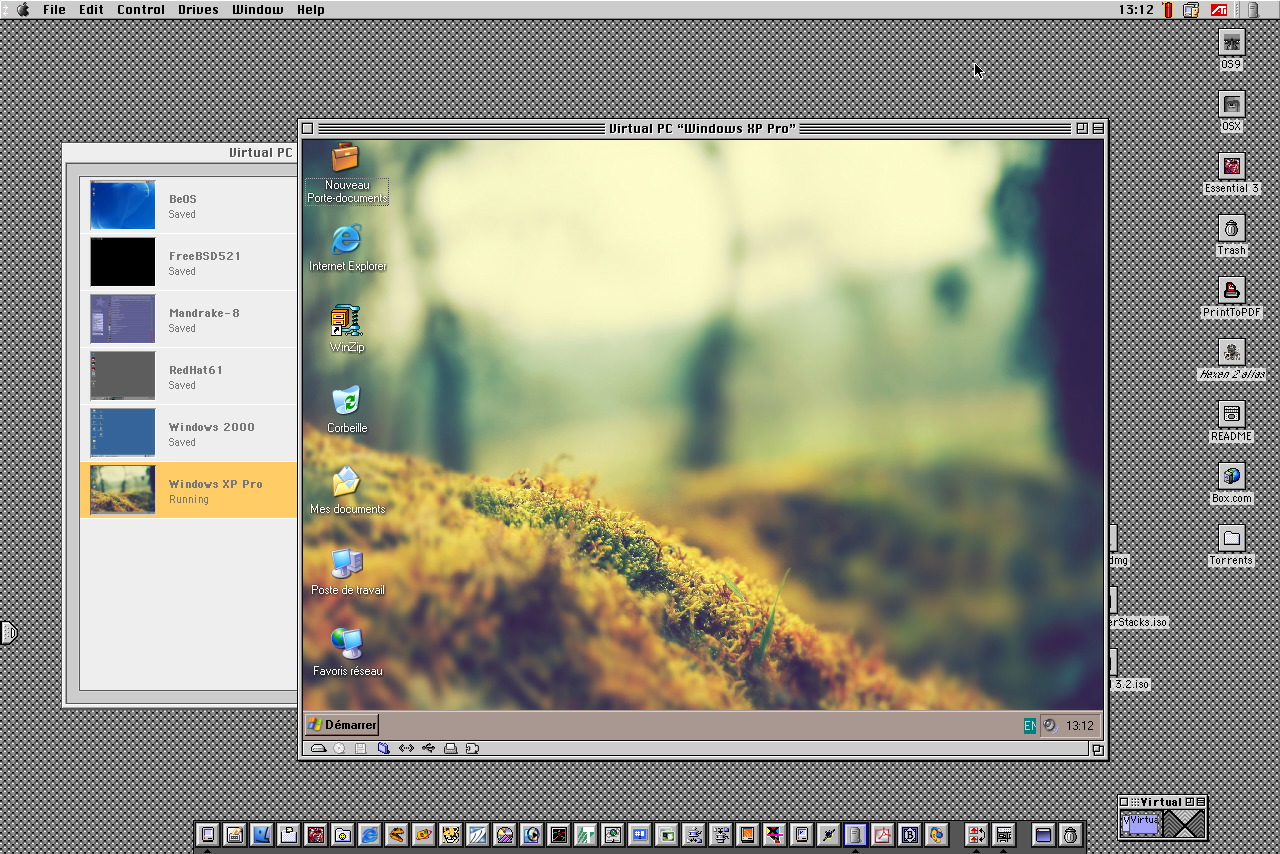This screenshot has width=1280, height=854.
Task: Click the shared folders status icon
Action: coord(383,748)
